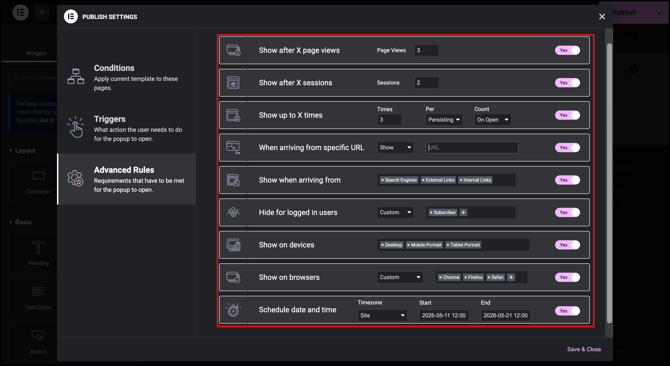Image resolution: width=670 pixels, height=366 pixels.
Task: Open the Per Persisting dropdown
Action: tap(444, 120)
